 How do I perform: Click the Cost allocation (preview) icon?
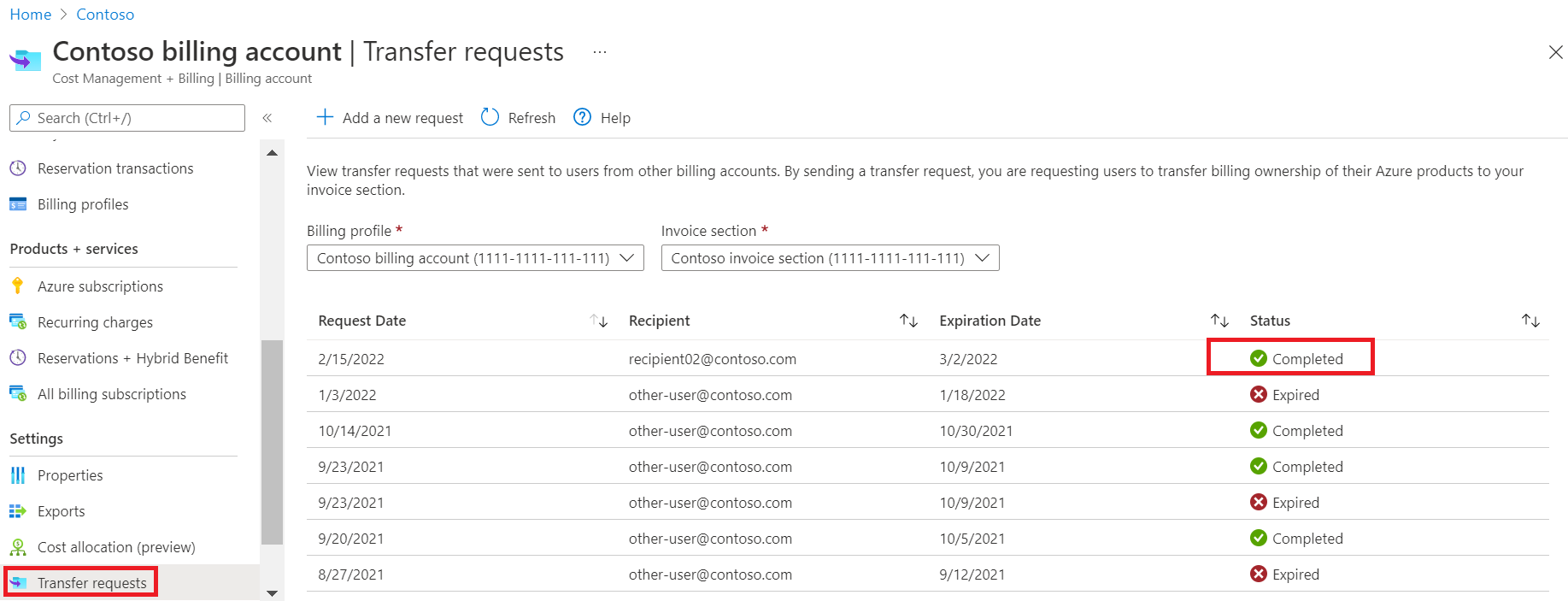[x=18, y=547]
